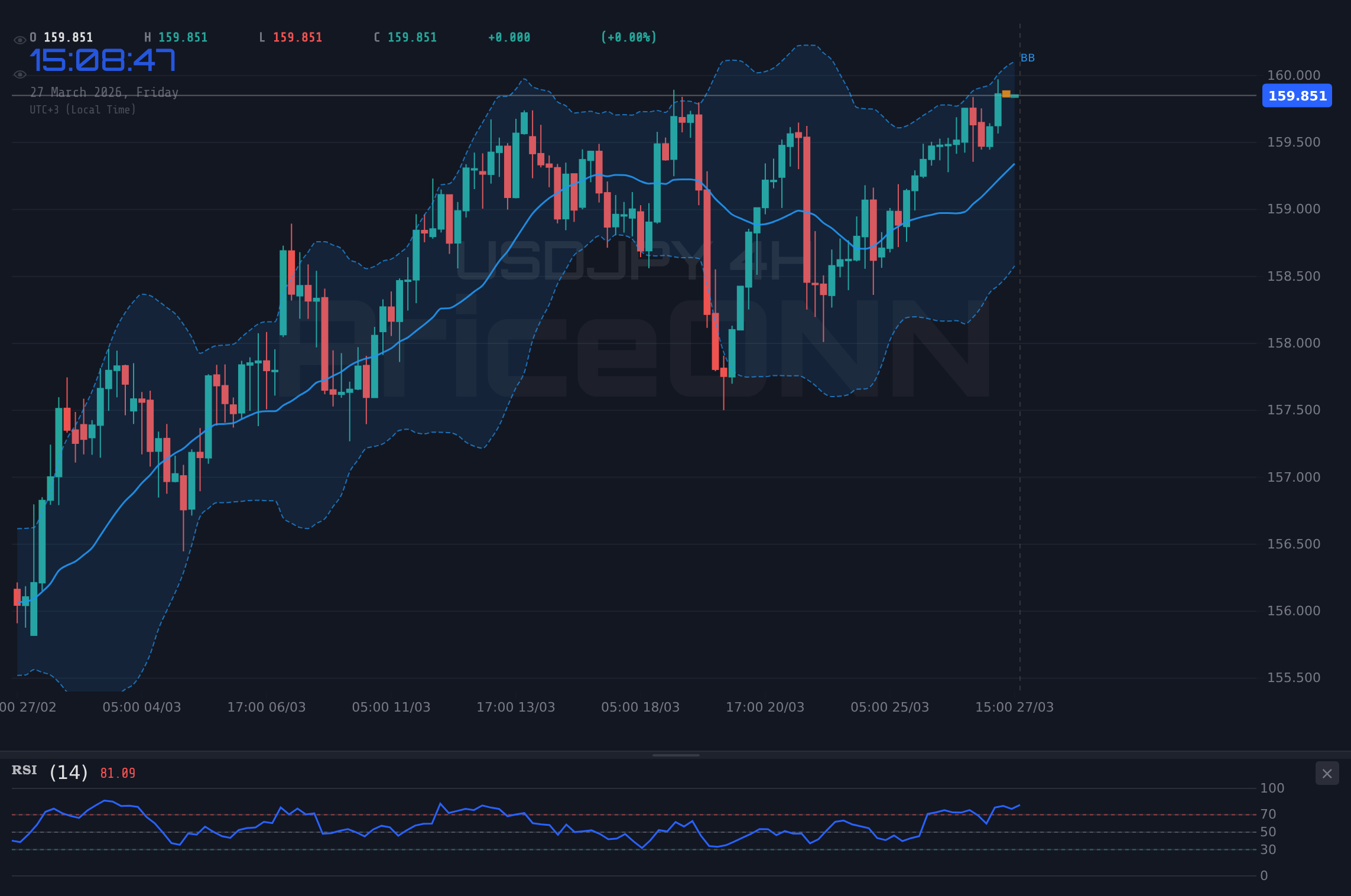The height and width of the screenshot is (896, 1351).
Task: Close the RSI panel with its X button
Action: (1327, 773)
